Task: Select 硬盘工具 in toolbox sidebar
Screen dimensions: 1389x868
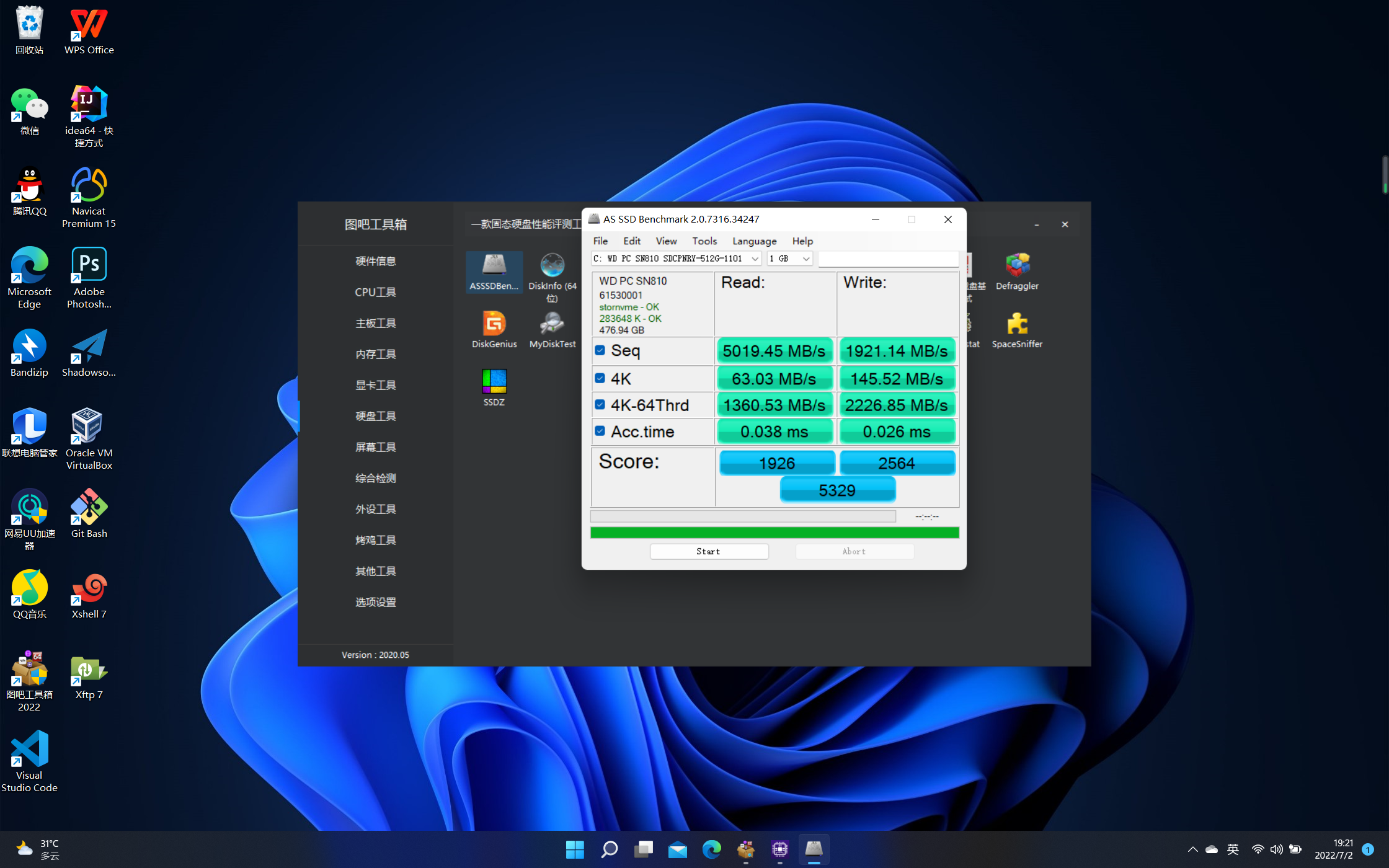Action: [x=375, y=416]
